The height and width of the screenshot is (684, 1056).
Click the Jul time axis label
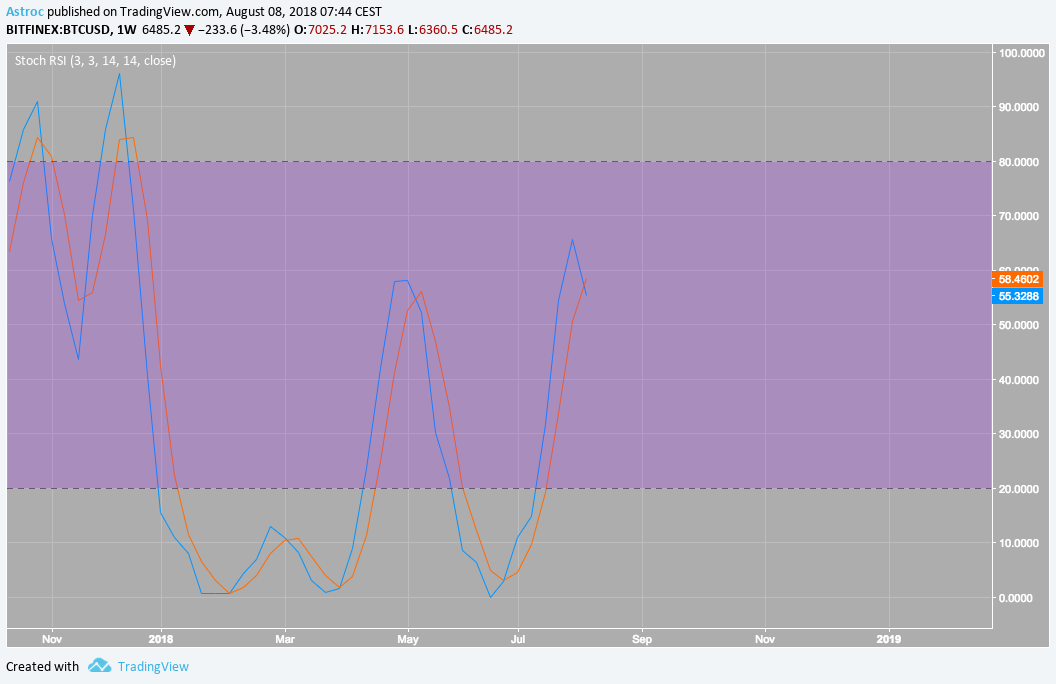coord(518,639)
